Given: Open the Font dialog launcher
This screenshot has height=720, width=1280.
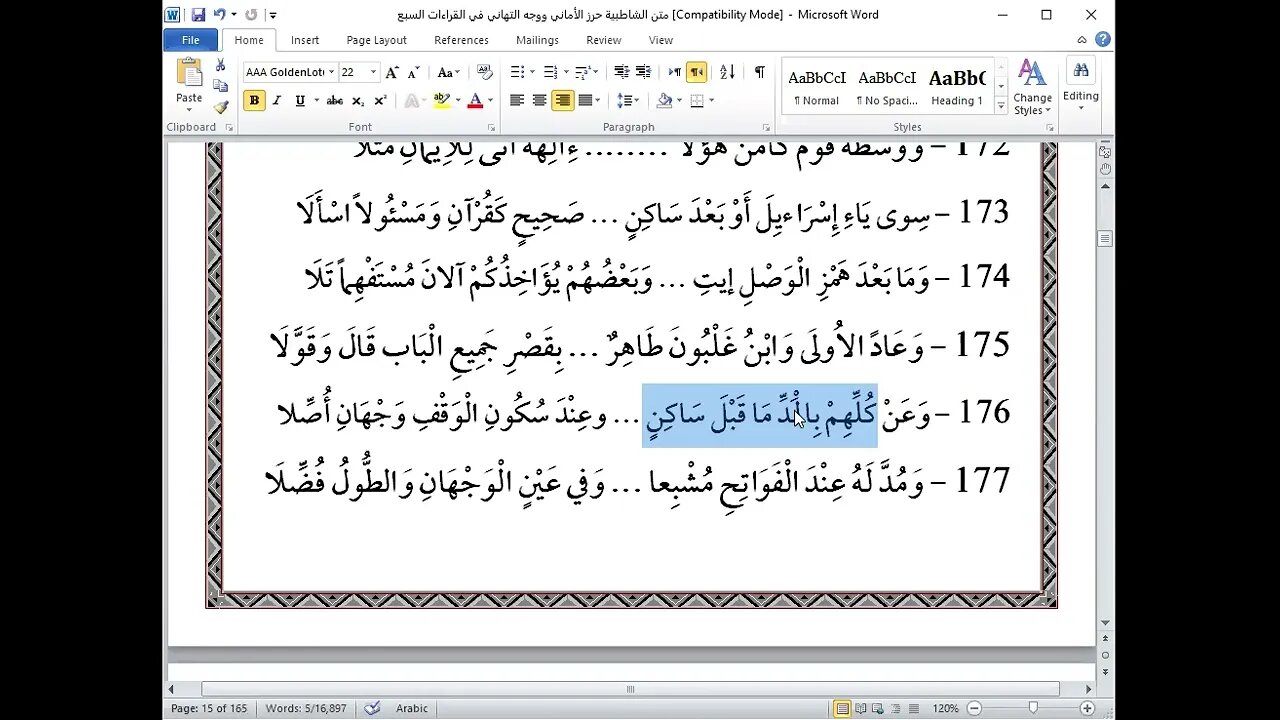Looking at the screenshot, I should (491, 128).
